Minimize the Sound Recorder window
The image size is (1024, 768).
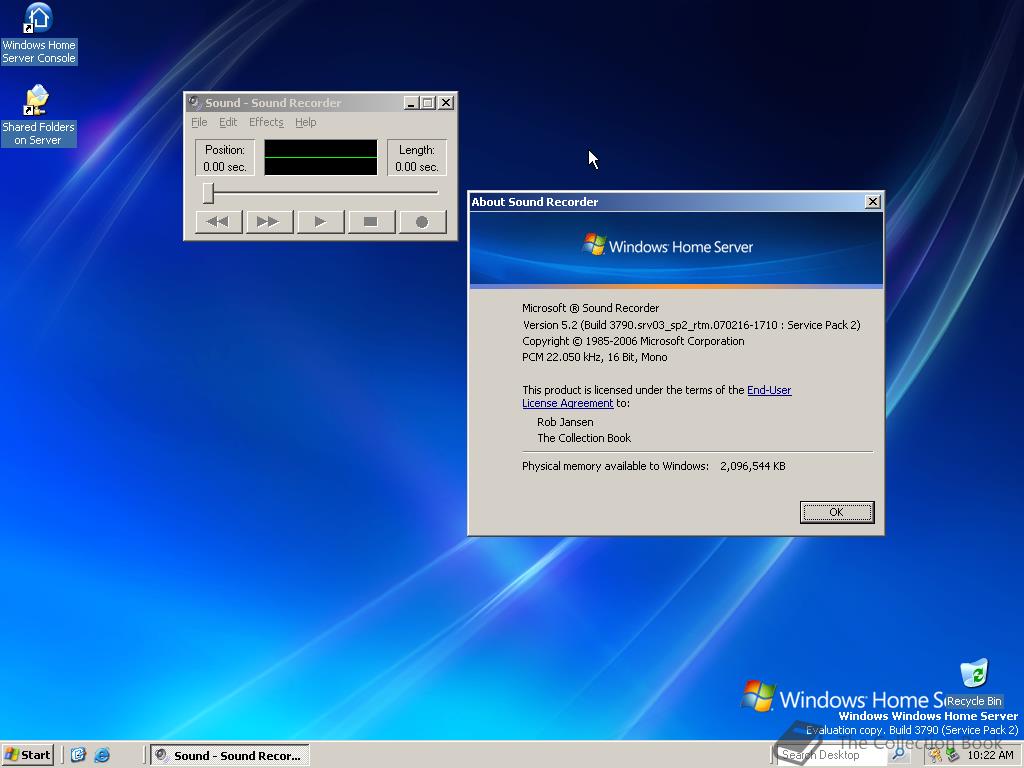coord(411,103)
